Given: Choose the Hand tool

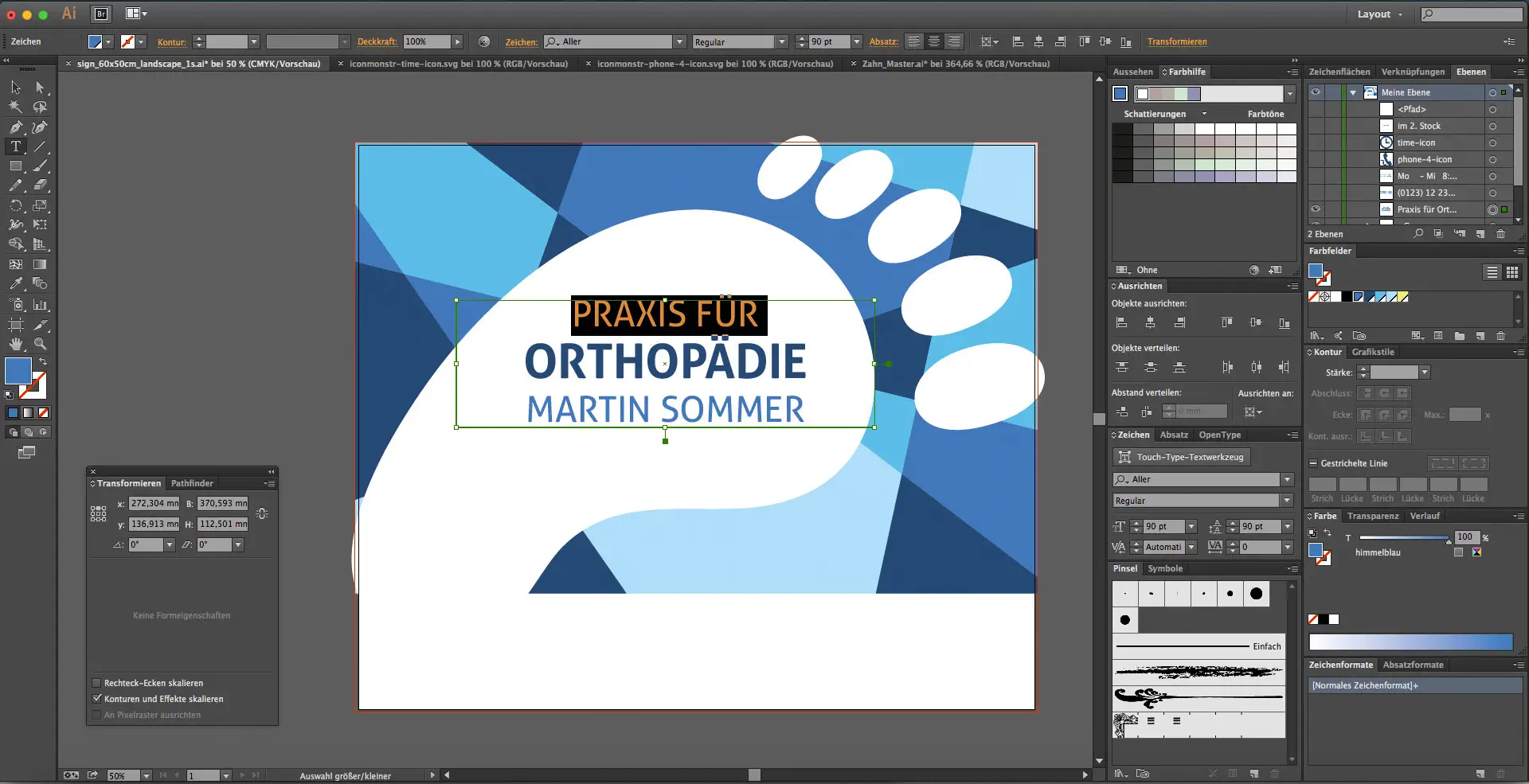Looking at the screenshot, I should (15, 344).
